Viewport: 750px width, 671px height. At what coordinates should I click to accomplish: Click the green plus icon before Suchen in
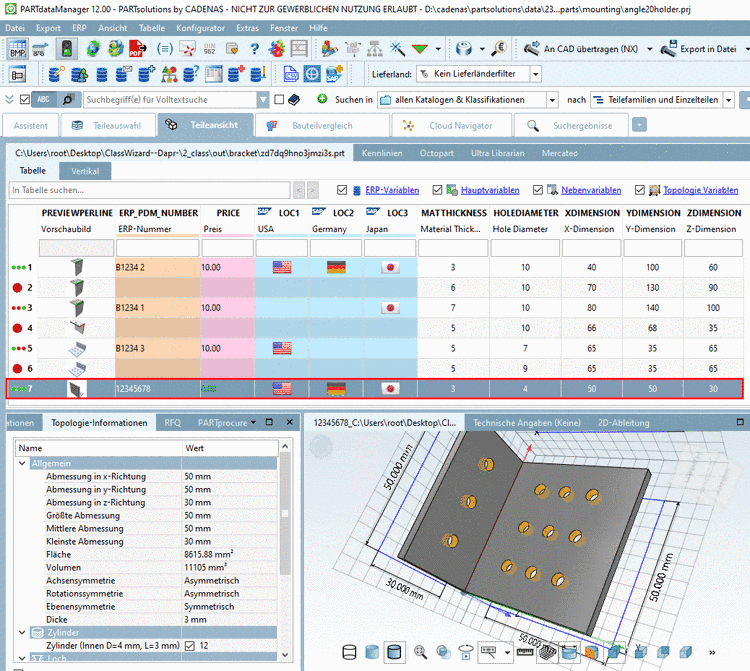[322, 99]
